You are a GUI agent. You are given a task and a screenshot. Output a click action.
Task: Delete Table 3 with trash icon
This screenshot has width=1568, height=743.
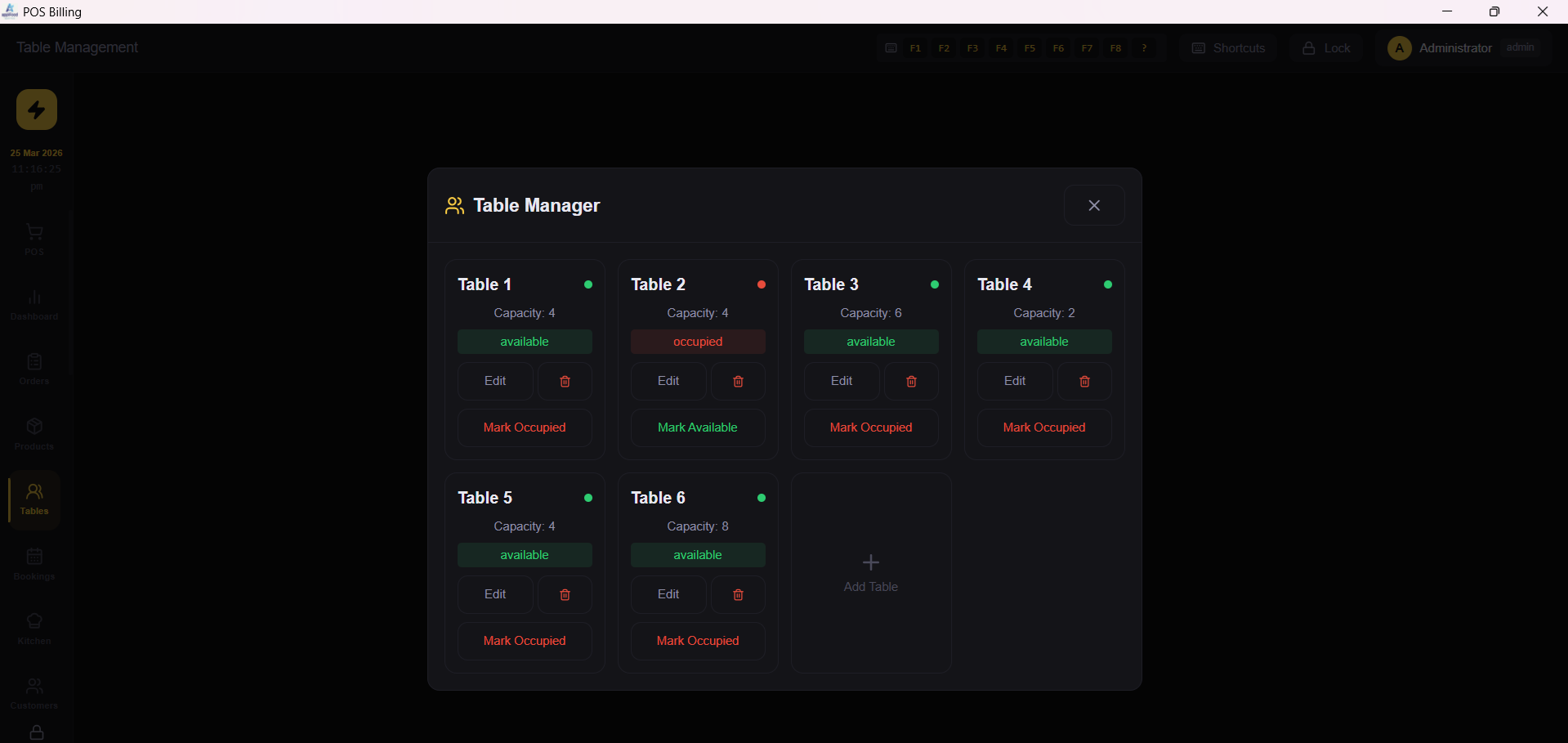911,382
